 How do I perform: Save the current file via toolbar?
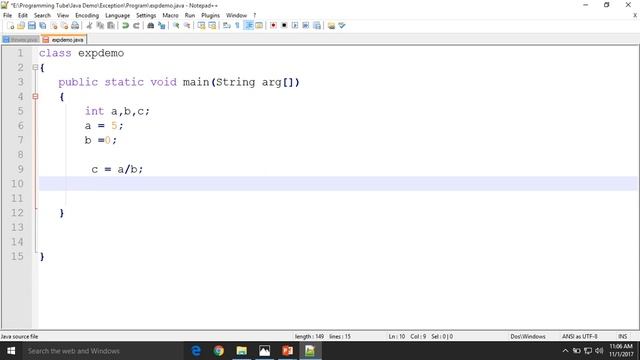point(31,26)
